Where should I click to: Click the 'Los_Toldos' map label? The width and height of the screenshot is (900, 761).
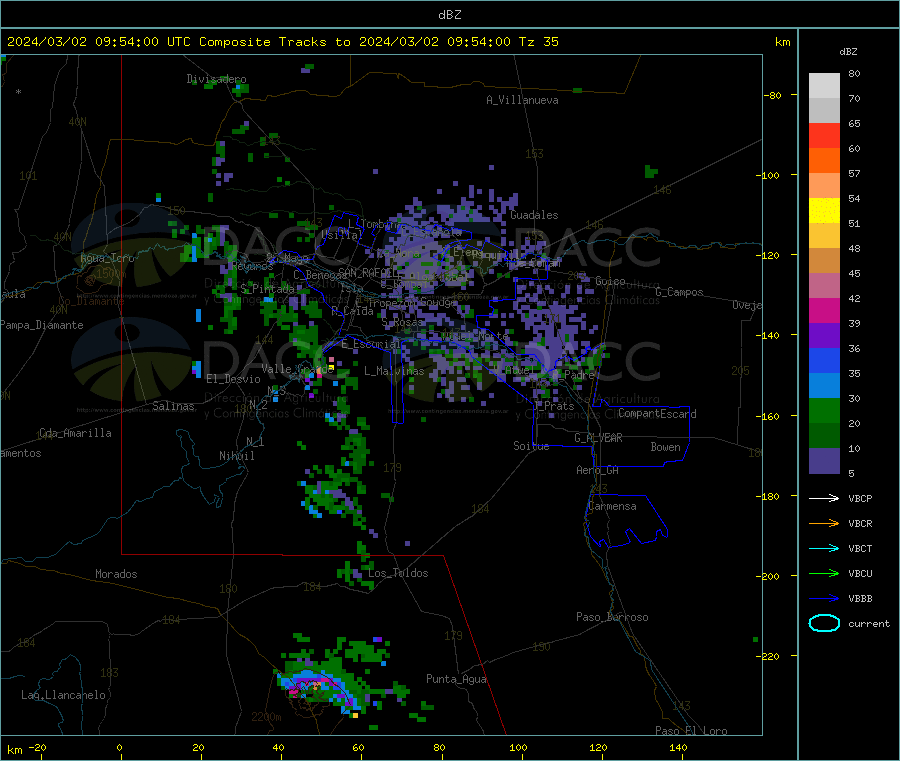coord(398,573)
